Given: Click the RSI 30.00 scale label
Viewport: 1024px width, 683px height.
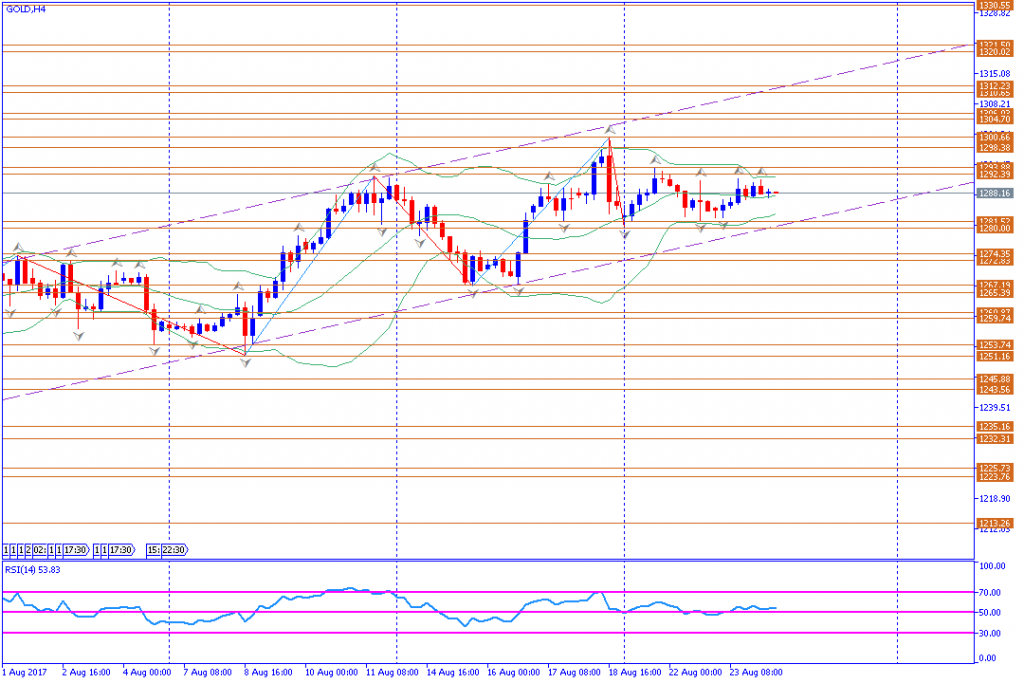Looking at the screenshot, I should click(x=990, y=633).
